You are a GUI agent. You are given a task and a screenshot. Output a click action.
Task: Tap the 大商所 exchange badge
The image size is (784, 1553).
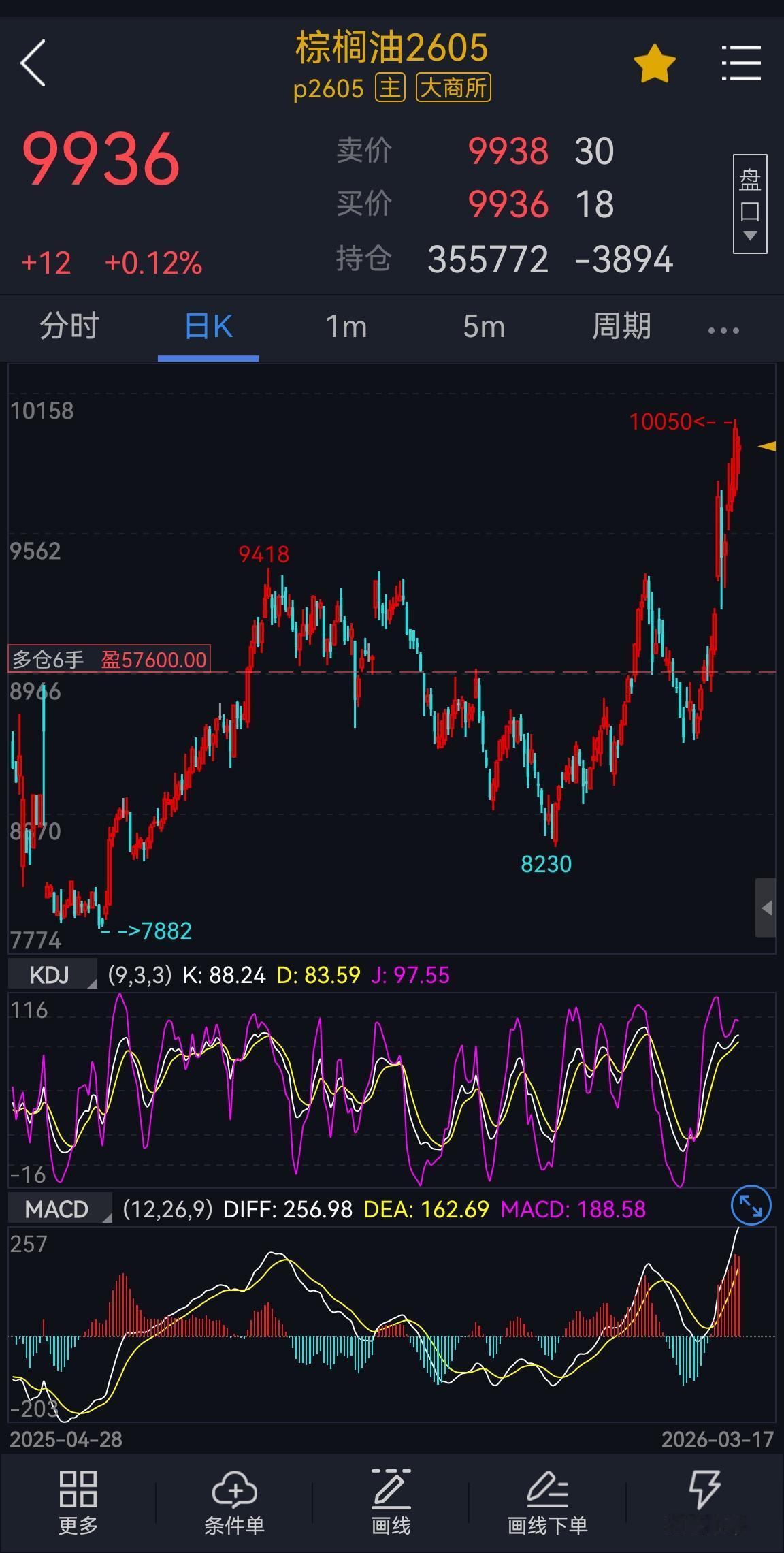tap(453, 89)
